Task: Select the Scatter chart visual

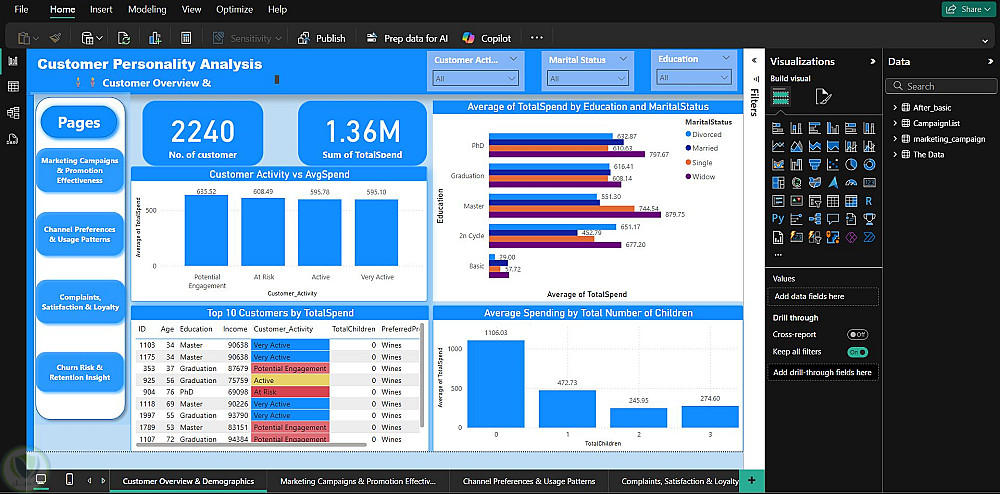Action: pos(833,164)
